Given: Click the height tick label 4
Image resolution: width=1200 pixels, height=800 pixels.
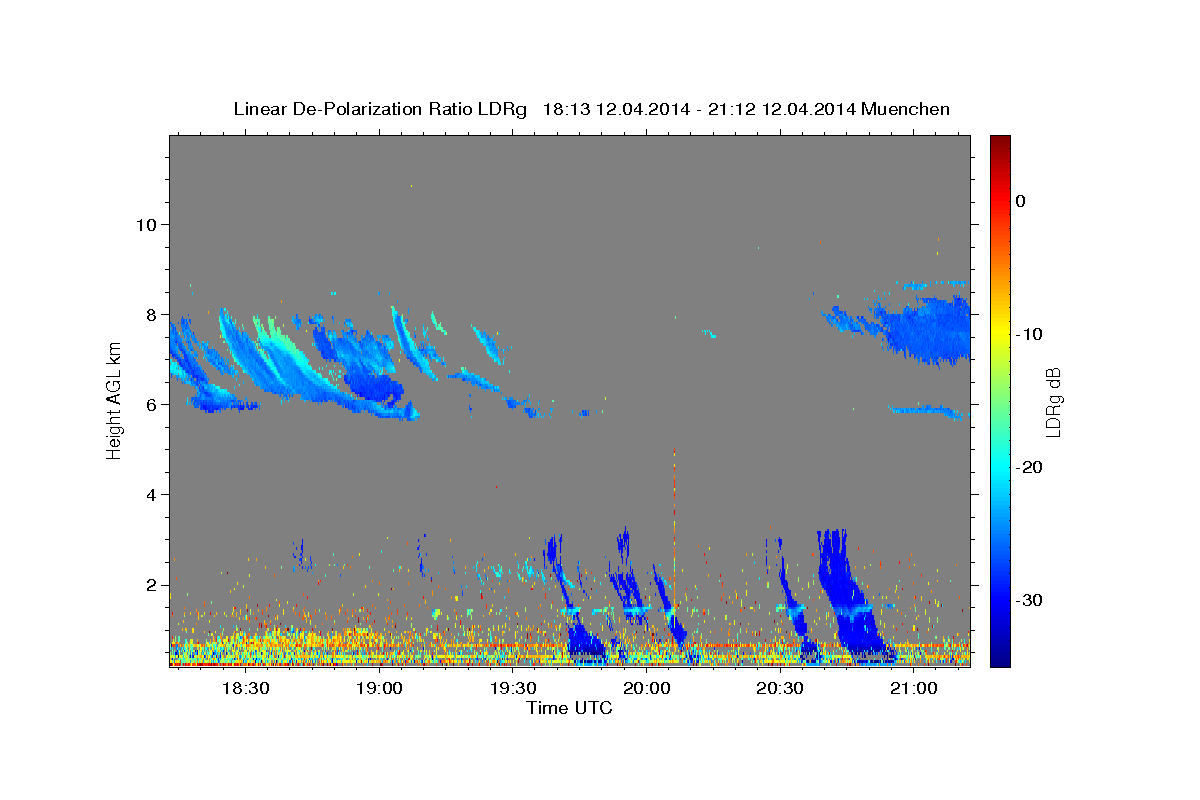Looking at the screenshot, I should point(151,495).
